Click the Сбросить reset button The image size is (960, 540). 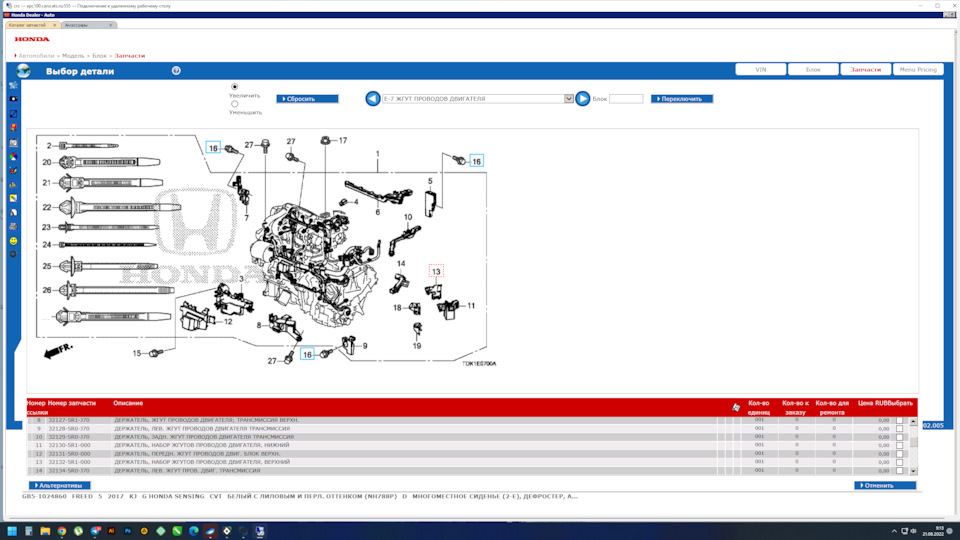(307, 99)
